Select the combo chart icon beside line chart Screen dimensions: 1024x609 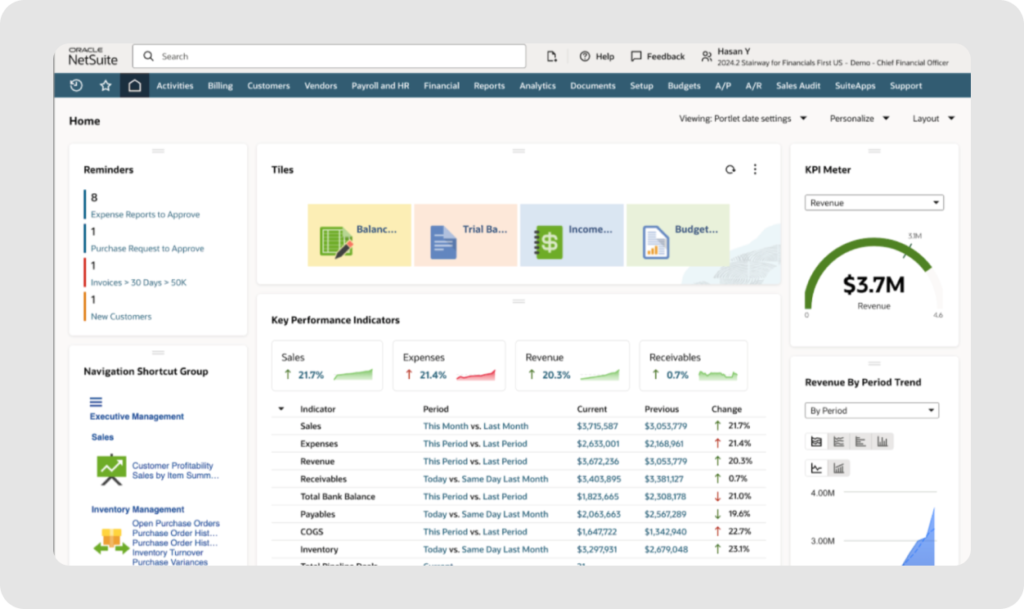[x=839, y=468]
